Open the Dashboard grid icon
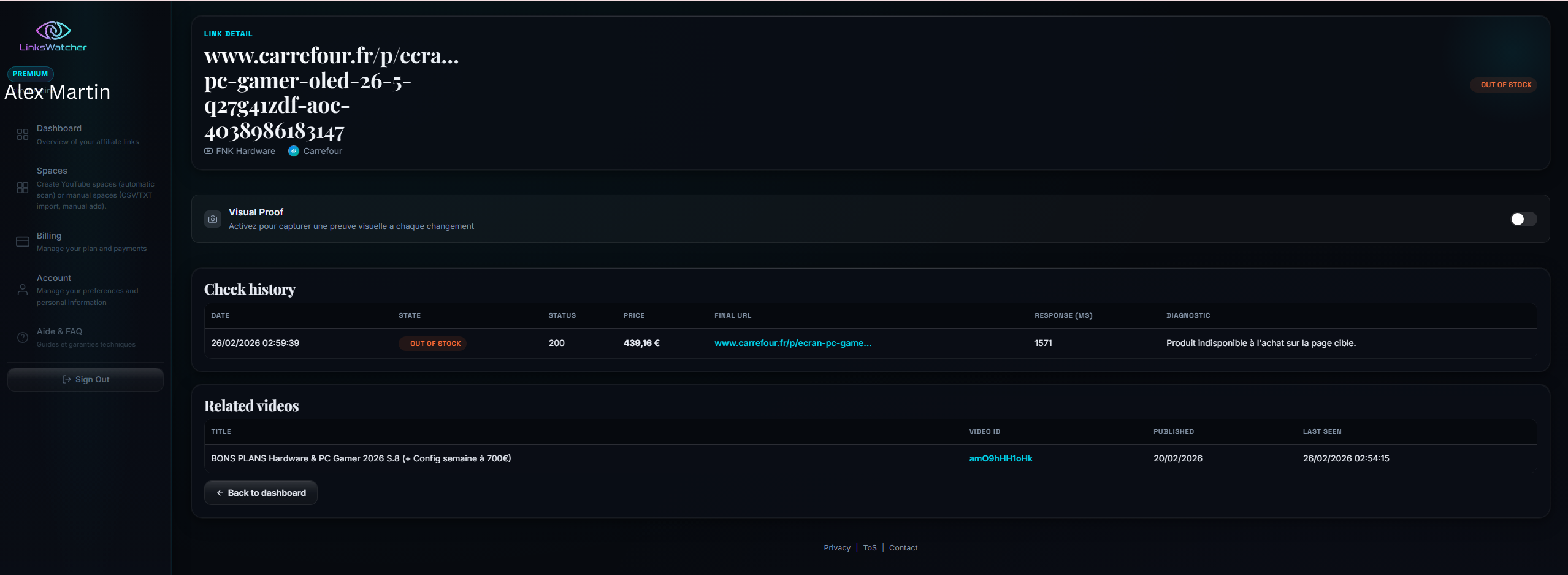Viewport: 1568px width, 575px height. tap(22, 134)
